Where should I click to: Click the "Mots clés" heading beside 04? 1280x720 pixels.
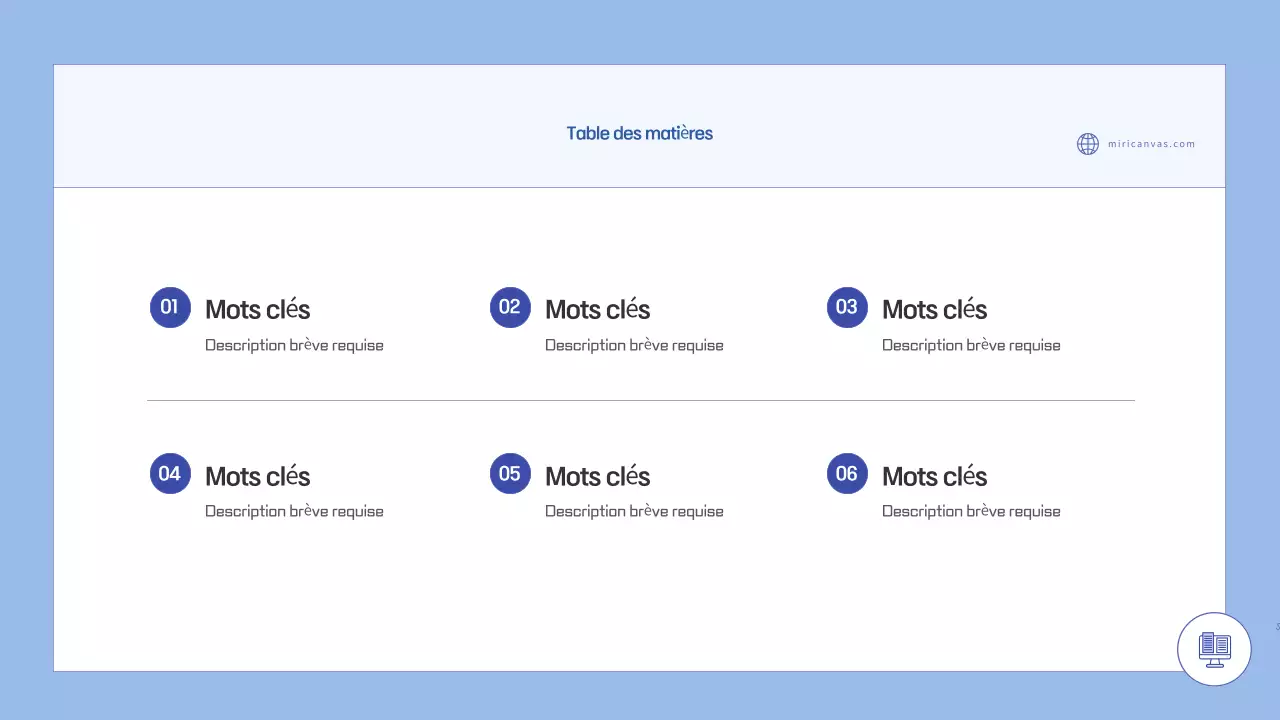coord(257,477)
